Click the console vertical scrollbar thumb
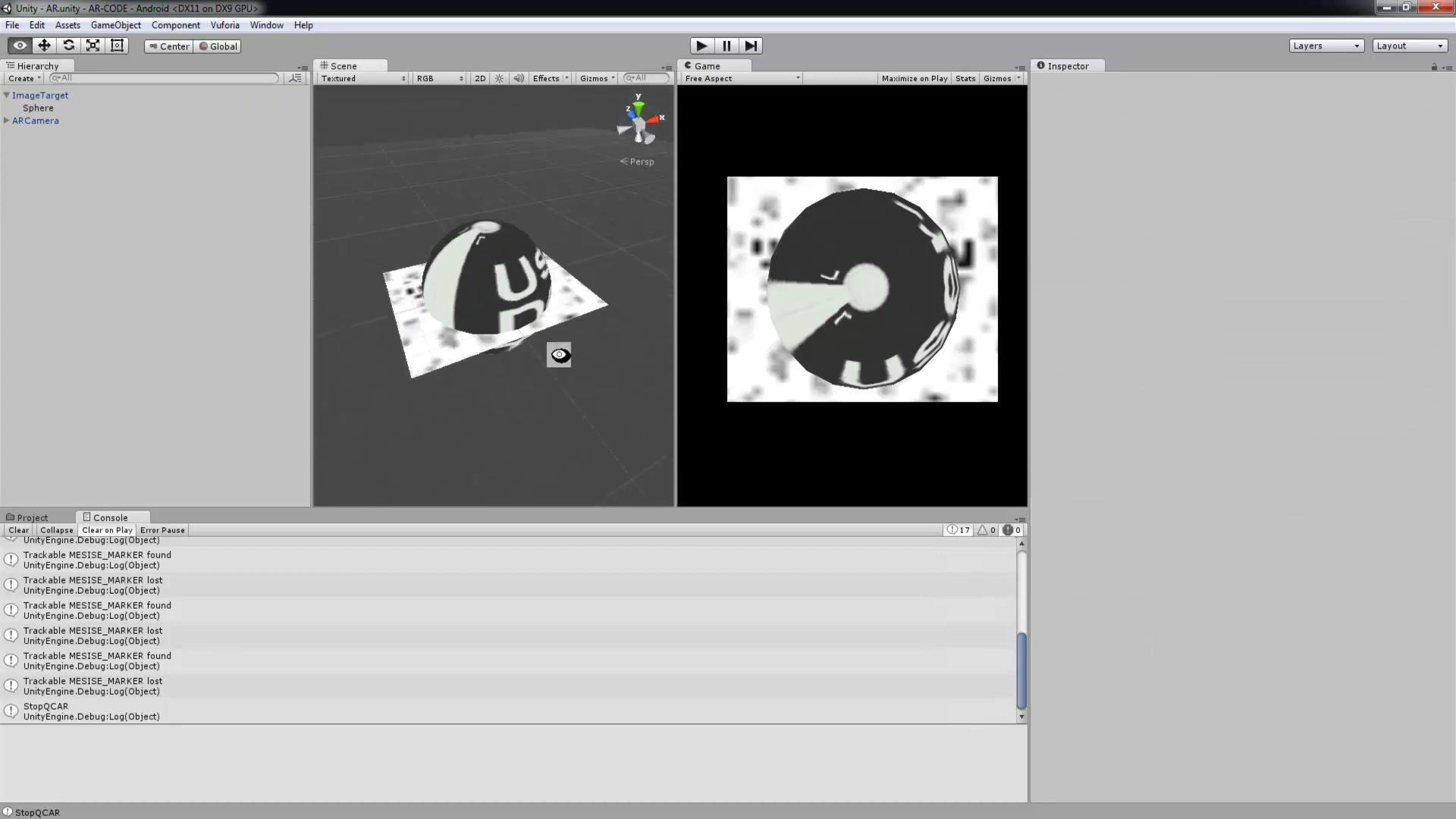 [1021, 670]
